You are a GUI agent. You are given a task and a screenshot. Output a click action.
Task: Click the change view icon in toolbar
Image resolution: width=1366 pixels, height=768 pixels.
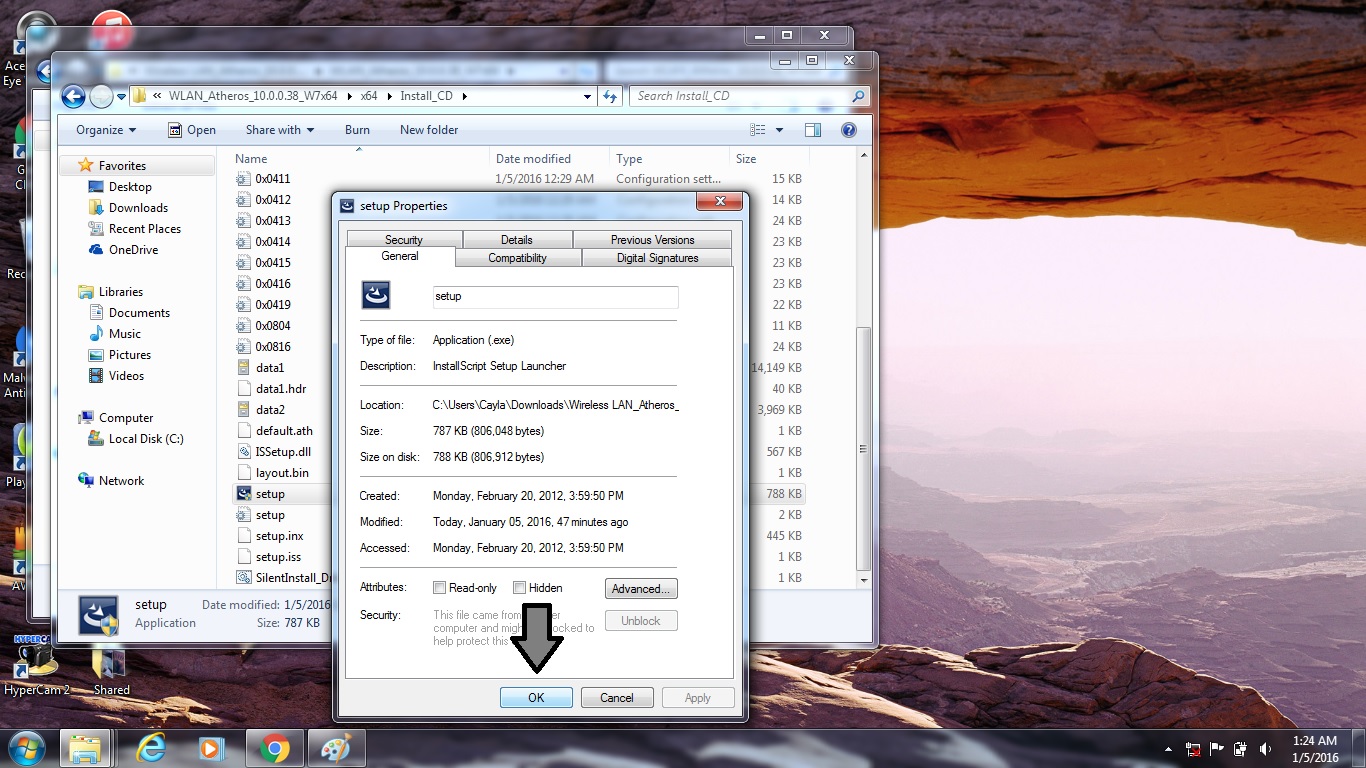[758, 130]
